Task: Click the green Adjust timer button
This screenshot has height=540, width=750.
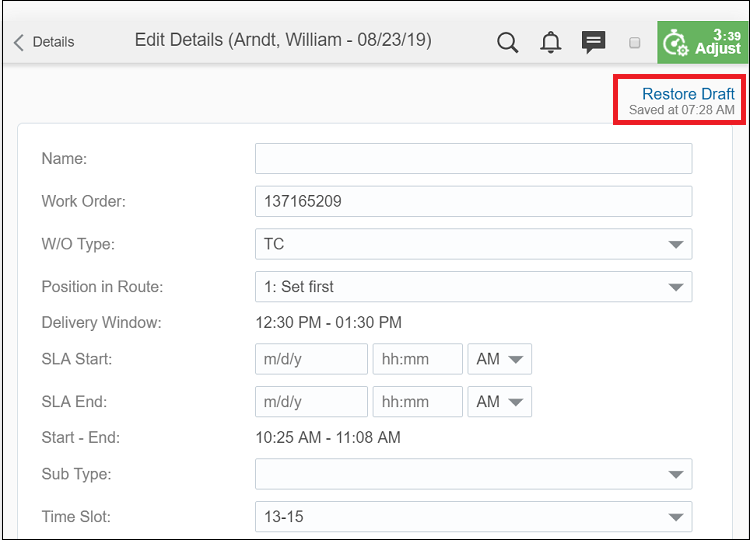Action: (703, 42)
